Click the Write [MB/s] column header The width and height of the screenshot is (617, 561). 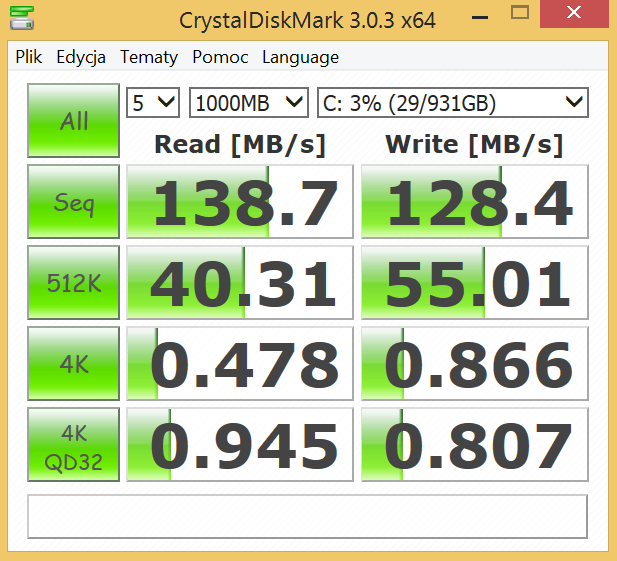475,145
